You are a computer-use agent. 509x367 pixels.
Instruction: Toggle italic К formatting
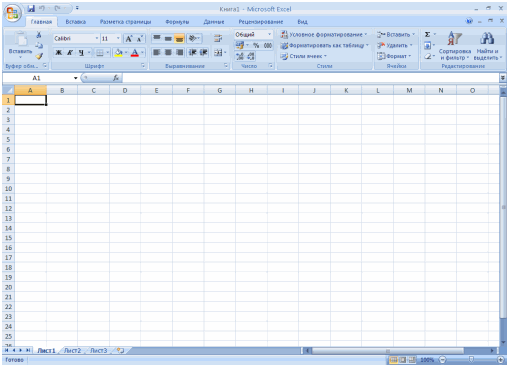coord(70,53)
